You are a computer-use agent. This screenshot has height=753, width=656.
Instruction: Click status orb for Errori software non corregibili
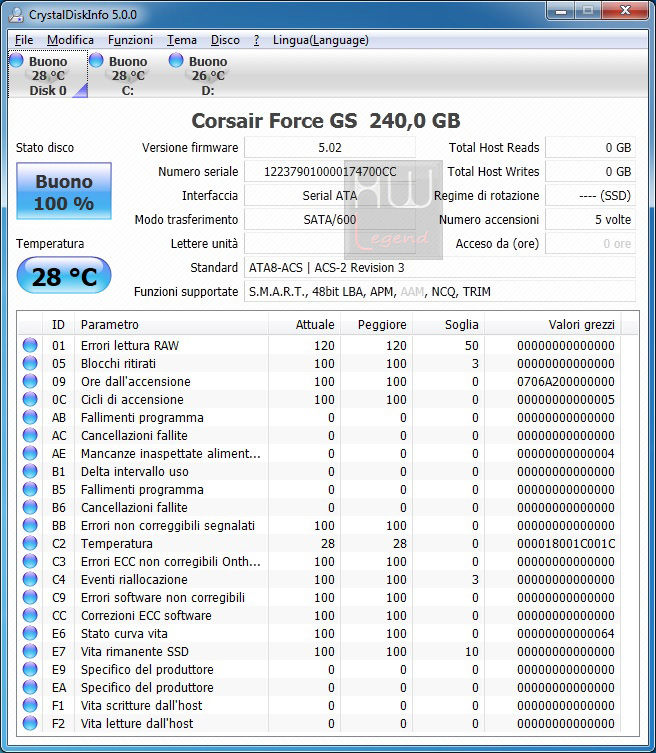pos(30,597)
